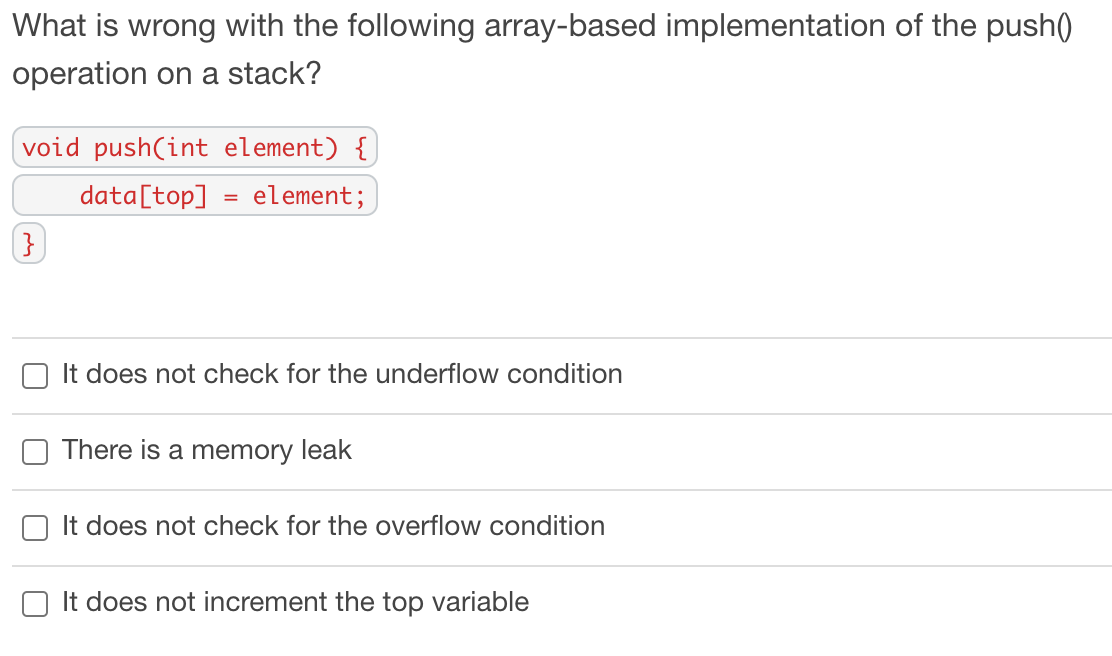Click the 'It does not check for the underflow condition' label
Viewport: 1112px width, 656px height.
click(x=342, y=374)
